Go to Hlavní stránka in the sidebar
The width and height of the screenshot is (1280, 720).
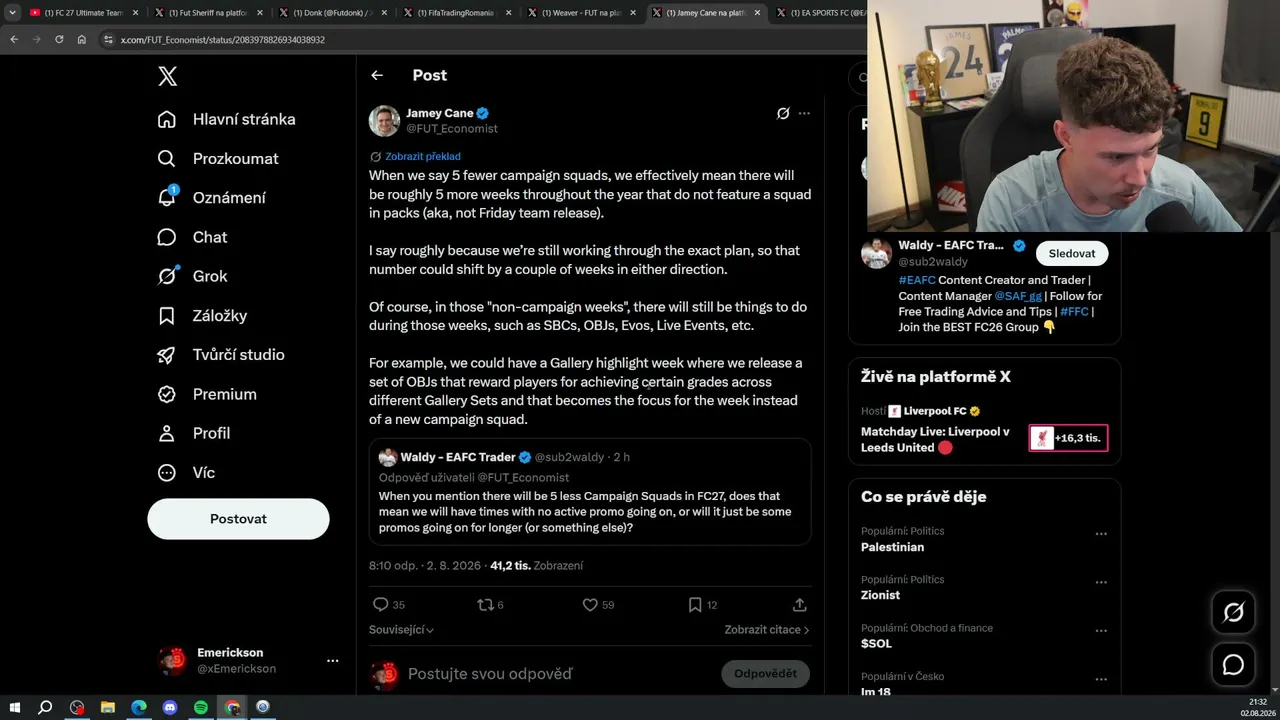pyautogui.click(x=226, y=119)
